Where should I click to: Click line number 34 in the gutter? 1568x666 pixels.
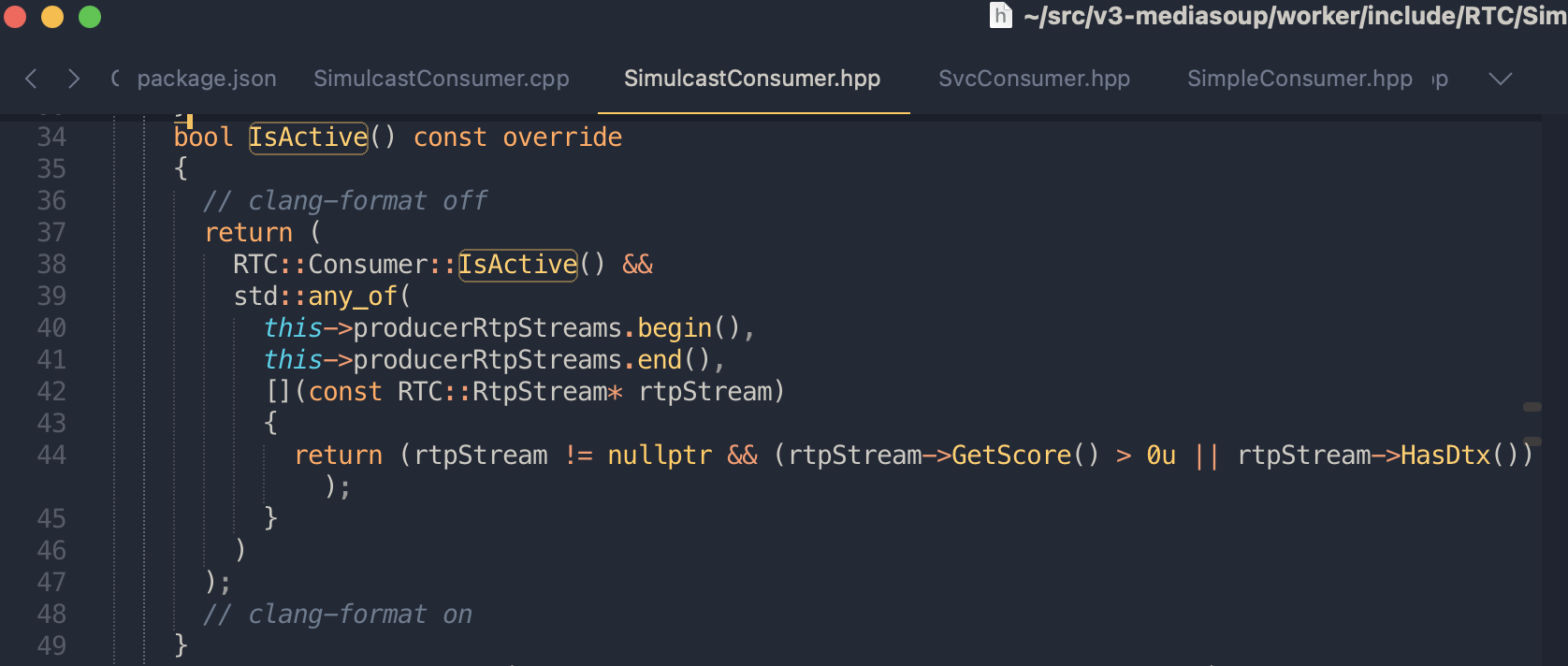point(52,137)
